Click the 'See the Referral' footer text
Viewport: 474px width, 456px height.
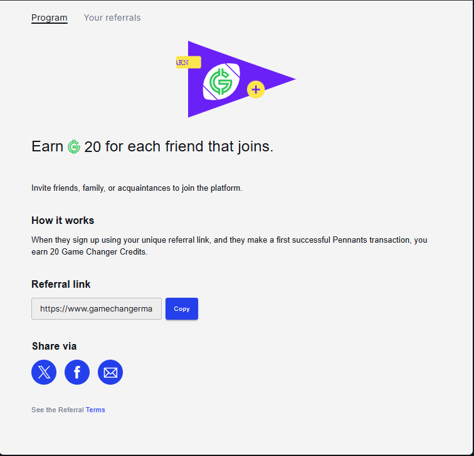pyautogui.click(x=57, y=410)
